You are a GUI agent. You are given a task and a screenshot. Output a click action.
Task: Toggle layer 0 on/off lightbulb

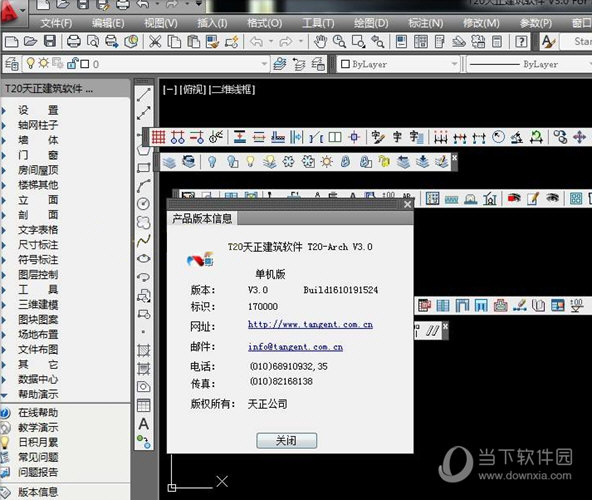pos(31,63)
